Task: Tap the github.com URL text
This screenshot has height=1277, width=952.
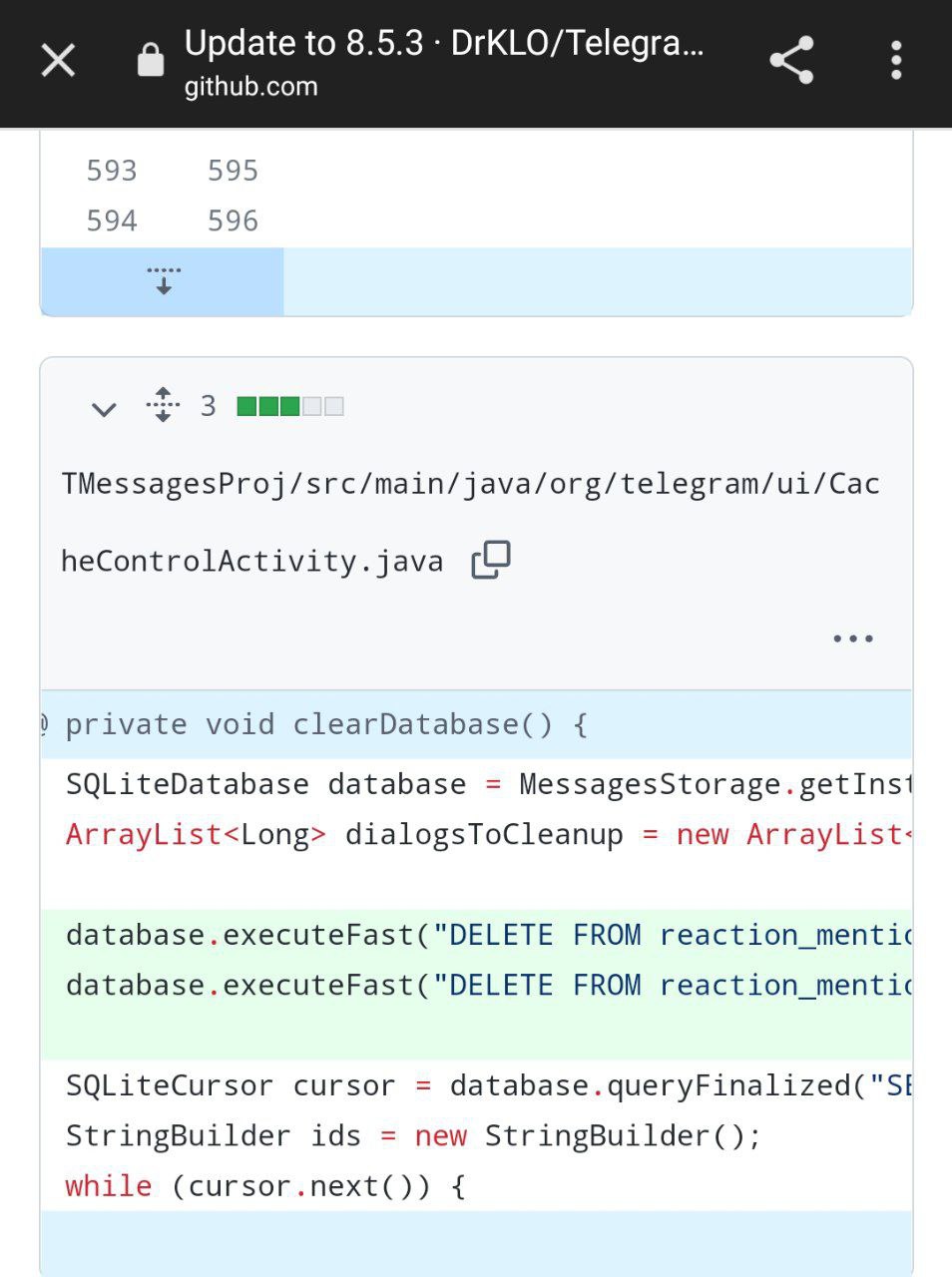Action: (250, 87)
